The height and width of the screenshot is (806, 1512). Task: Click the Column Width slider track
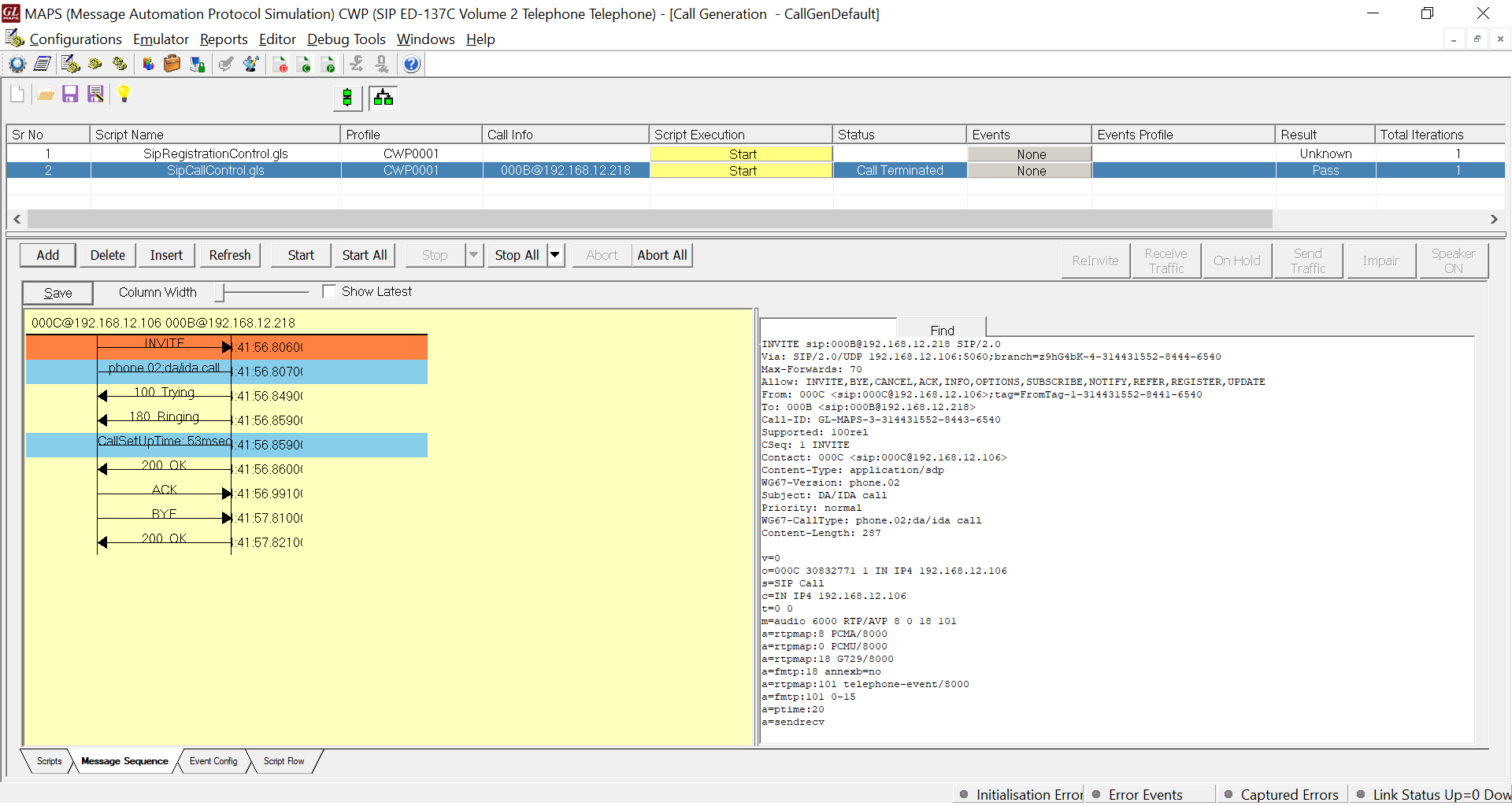[264, 292]
